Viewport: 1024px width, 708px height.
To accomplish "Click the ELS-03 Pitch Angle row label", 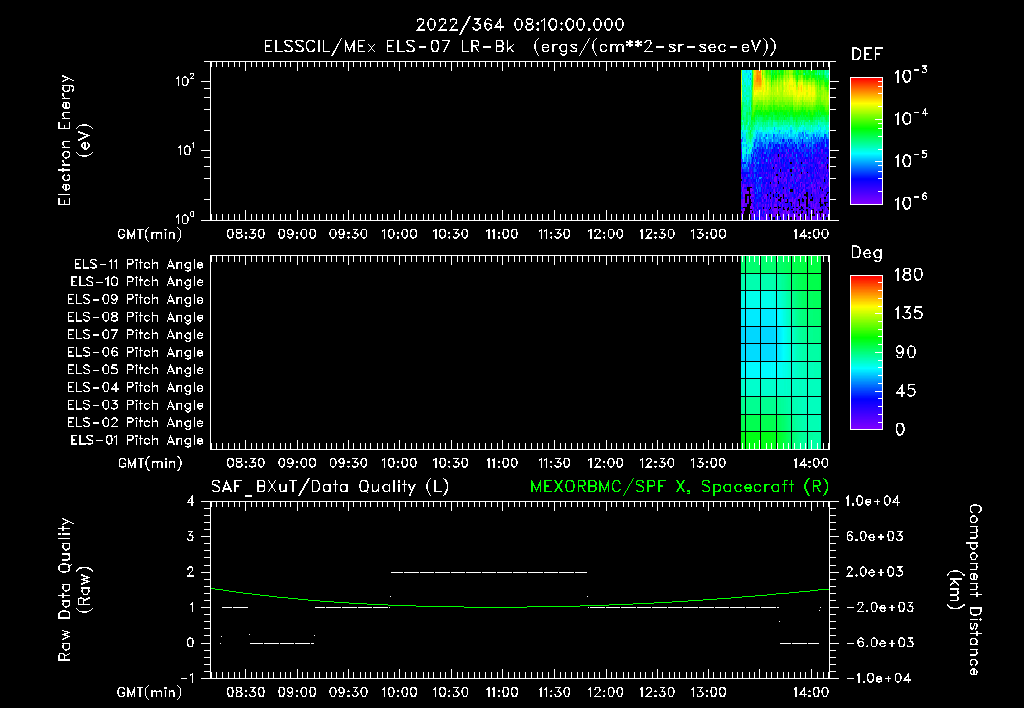I will point(135,405).
